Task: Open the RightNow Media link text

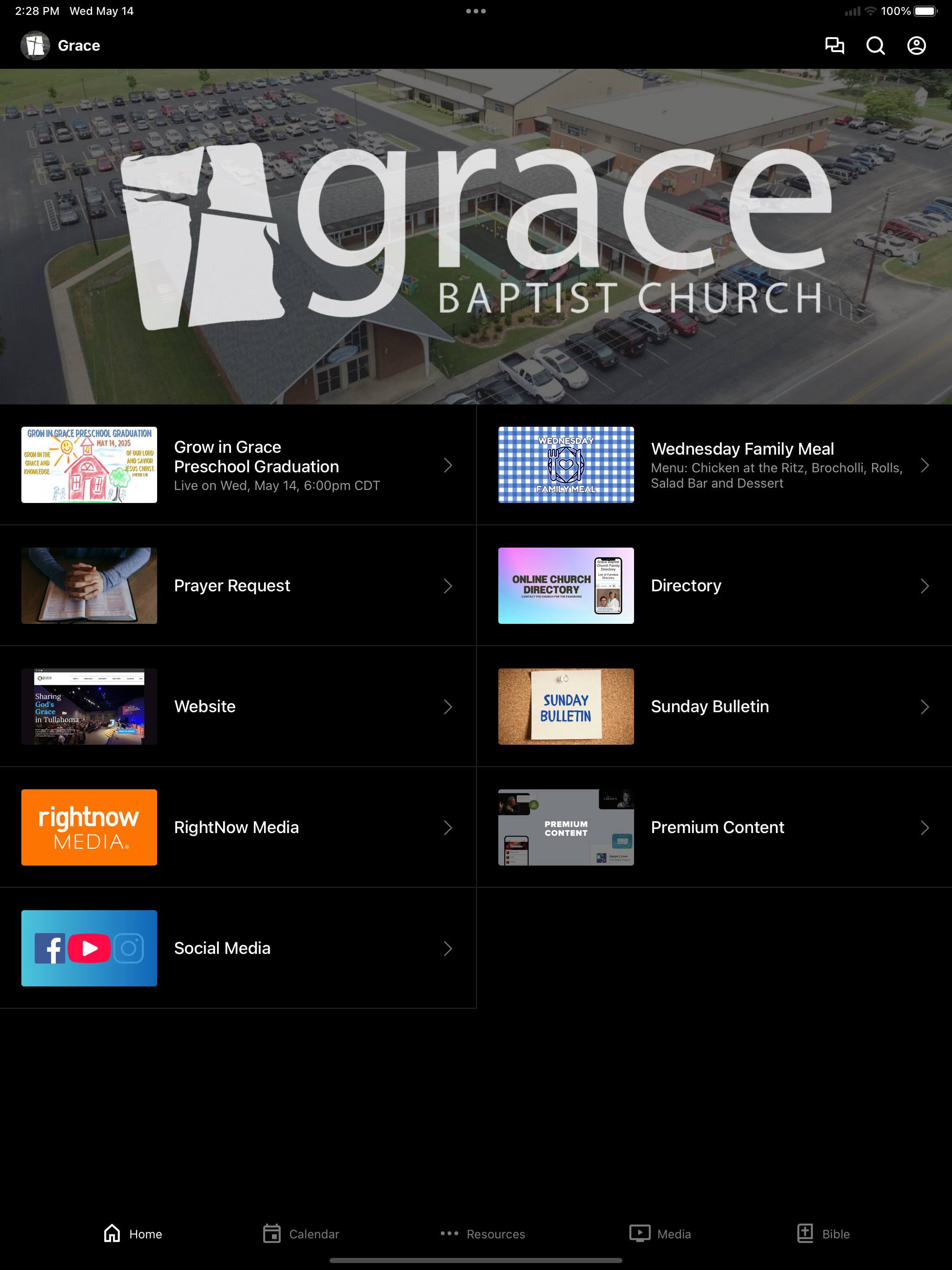Action: click(237, 827)
